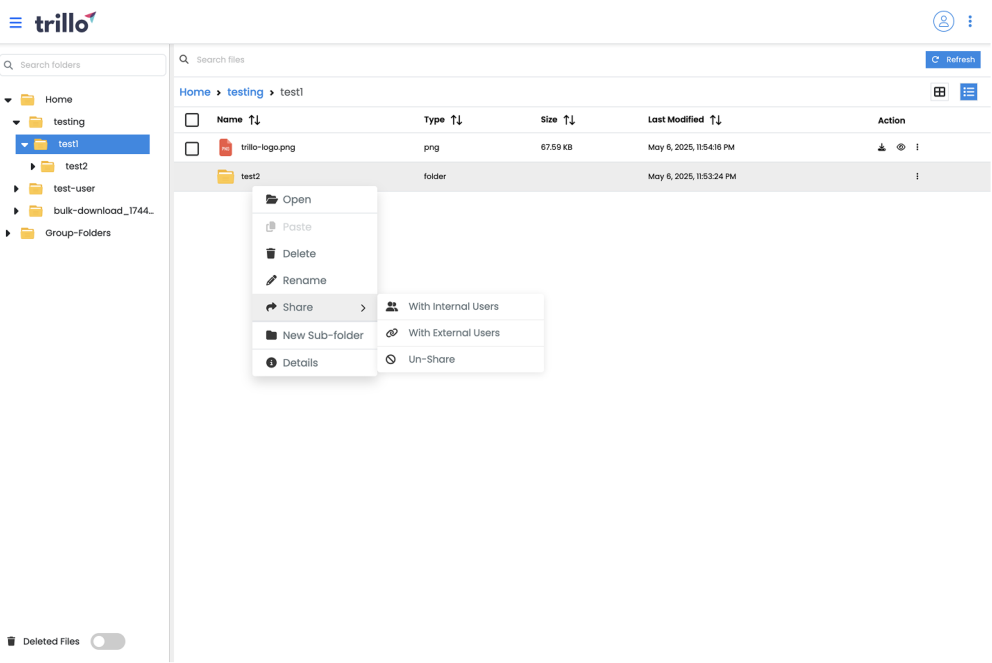Image resolution: width=992 pixels, height=663 pixels.
Task: Click the test1 breadcrumb text
Action: [292, 92]
